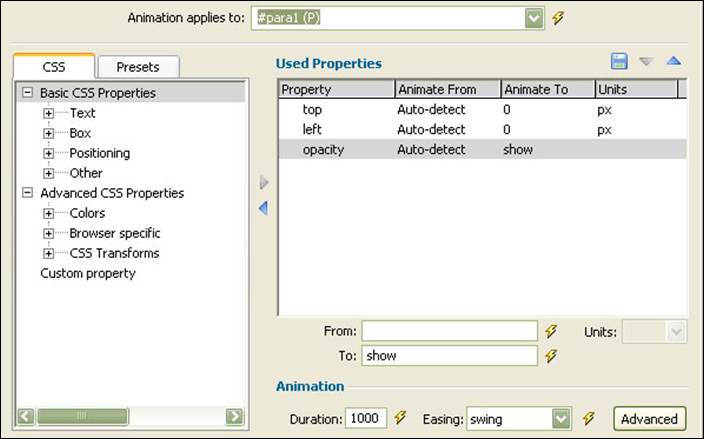Click the lightning icon next to From field
Viewport: 704px width, 439px height.
pos(551,331)
